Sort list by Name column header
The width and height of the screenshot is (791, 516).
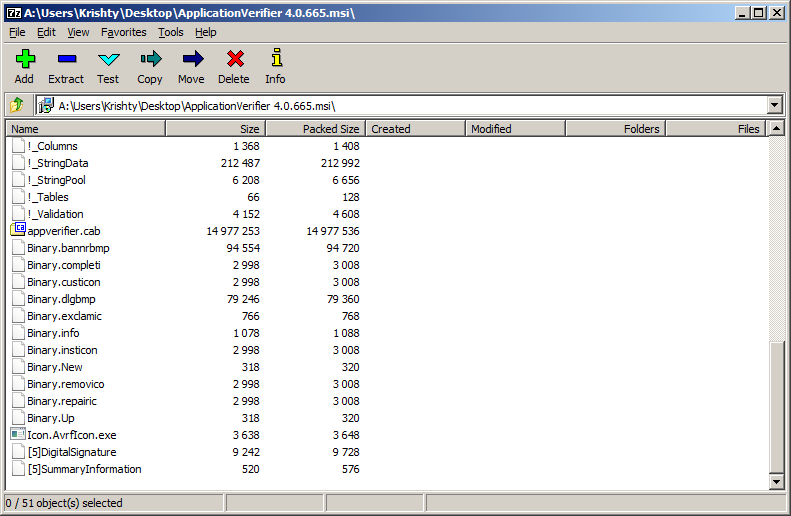tap(85, 129)
